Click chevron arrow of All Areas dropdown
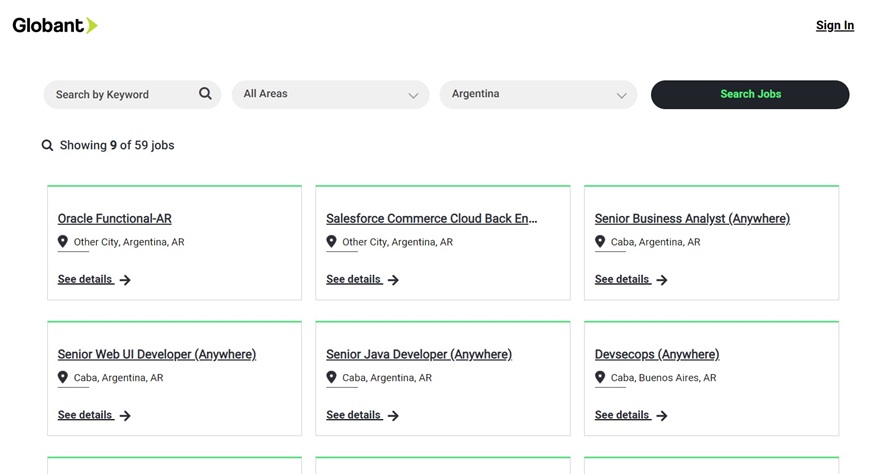 414,95
